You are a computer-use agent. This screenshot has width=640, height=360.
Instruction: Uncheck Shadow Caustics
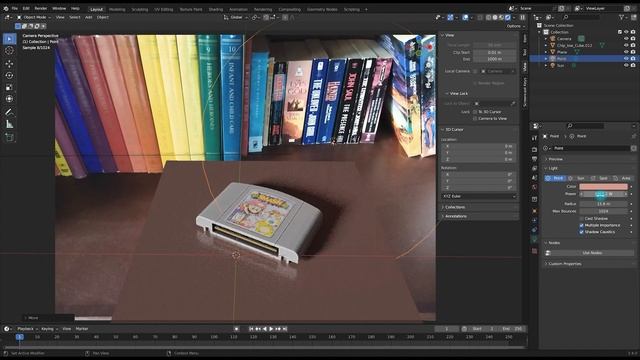582,232
